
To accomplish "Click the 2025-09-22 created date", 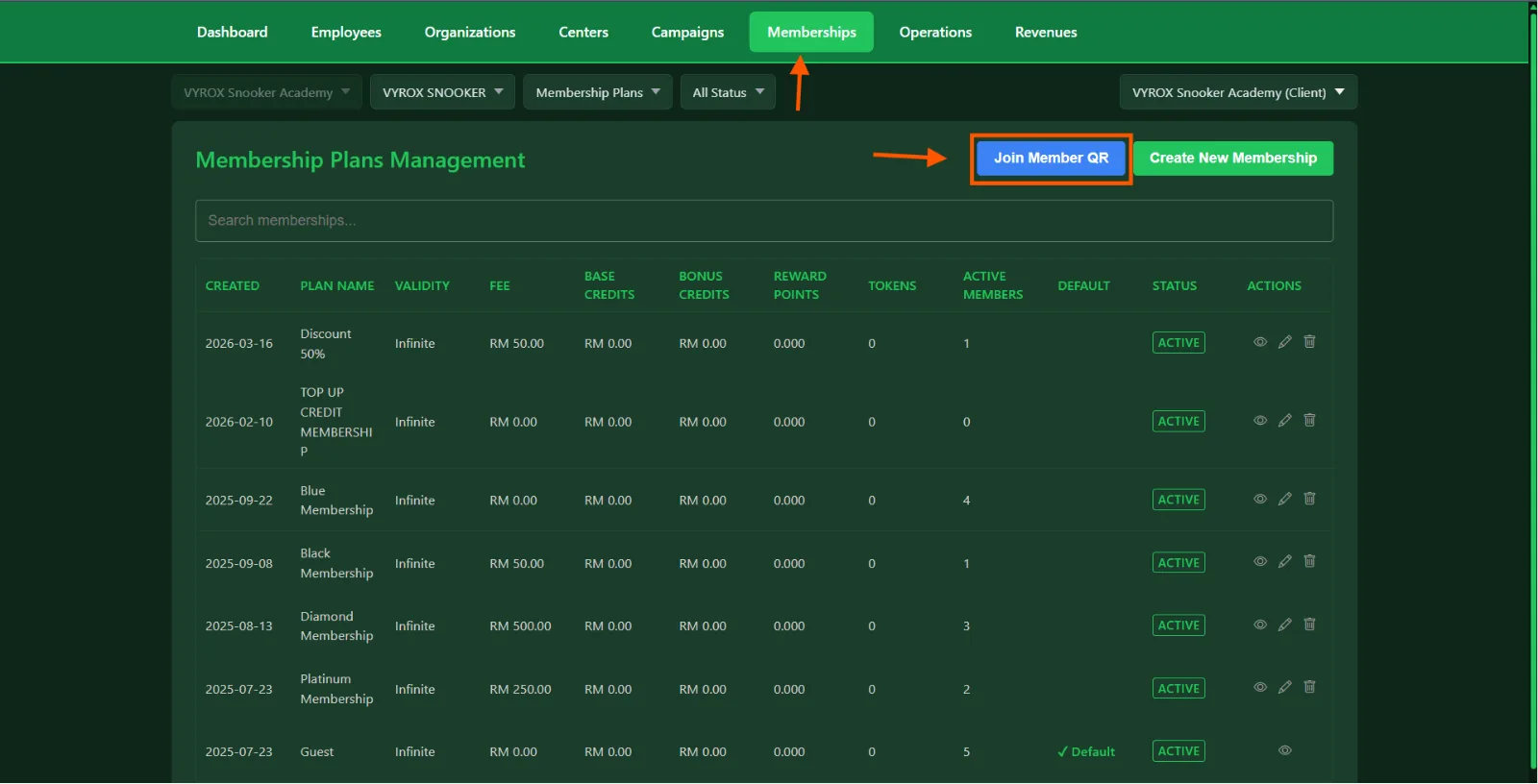I will click(x=238, y=501).
